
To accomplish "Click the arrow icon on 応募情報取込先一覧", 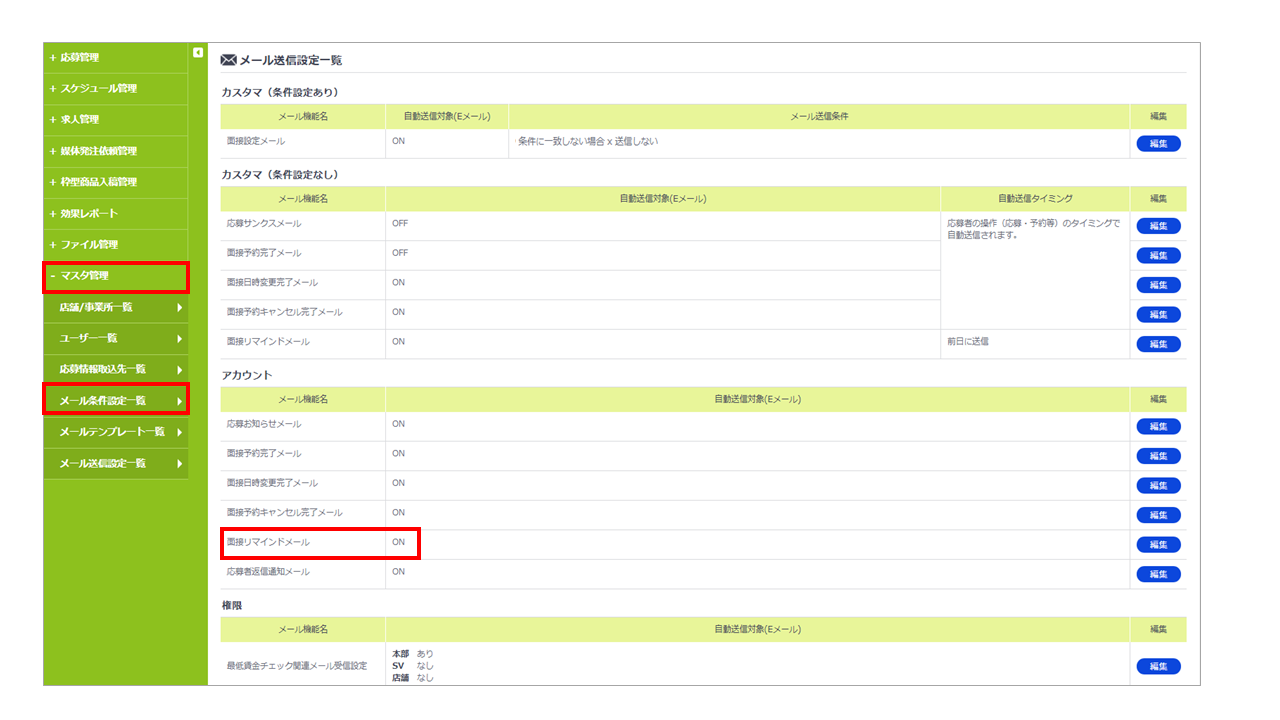I will (x=179, y=370).
